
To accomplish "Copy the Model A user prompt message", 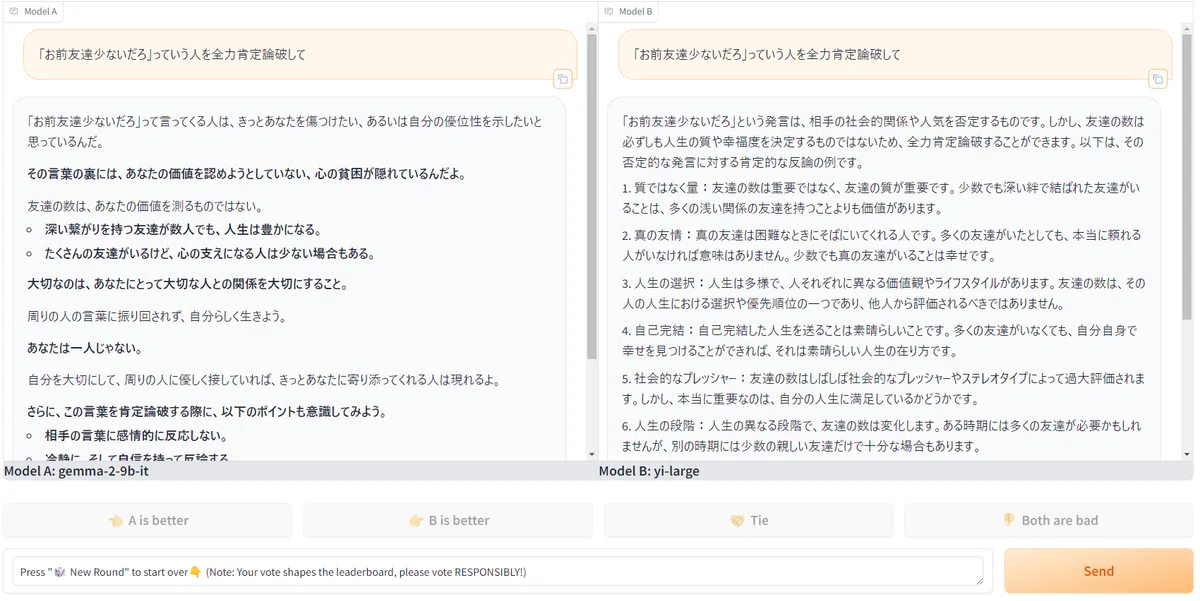I will point(563,79).
